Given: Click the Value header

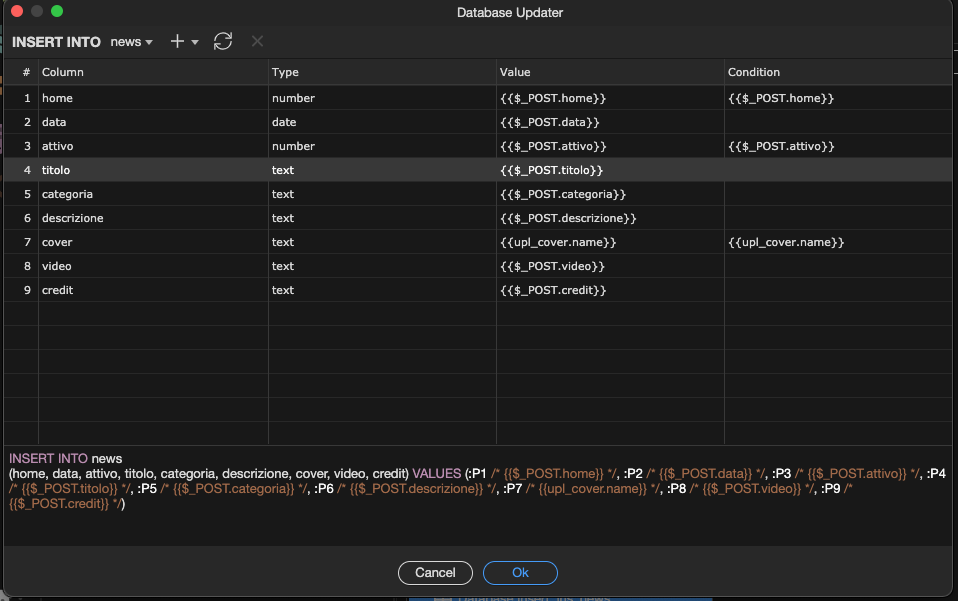Looking at the screenshot, I should pos(513,72).
